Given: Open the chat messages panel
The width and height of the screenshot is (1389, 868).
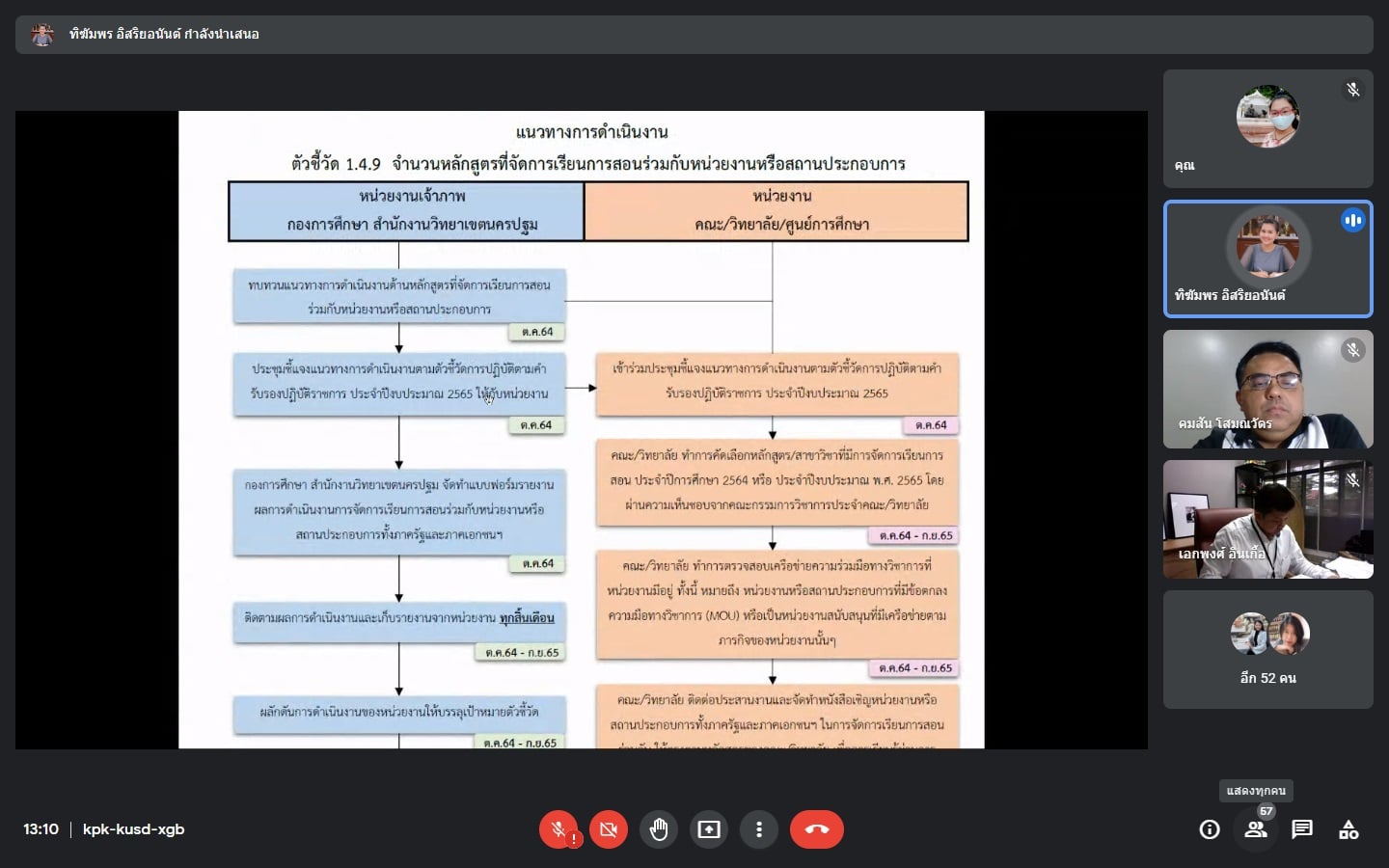Looking at the screenshot, I should (x=1302, y=829).
